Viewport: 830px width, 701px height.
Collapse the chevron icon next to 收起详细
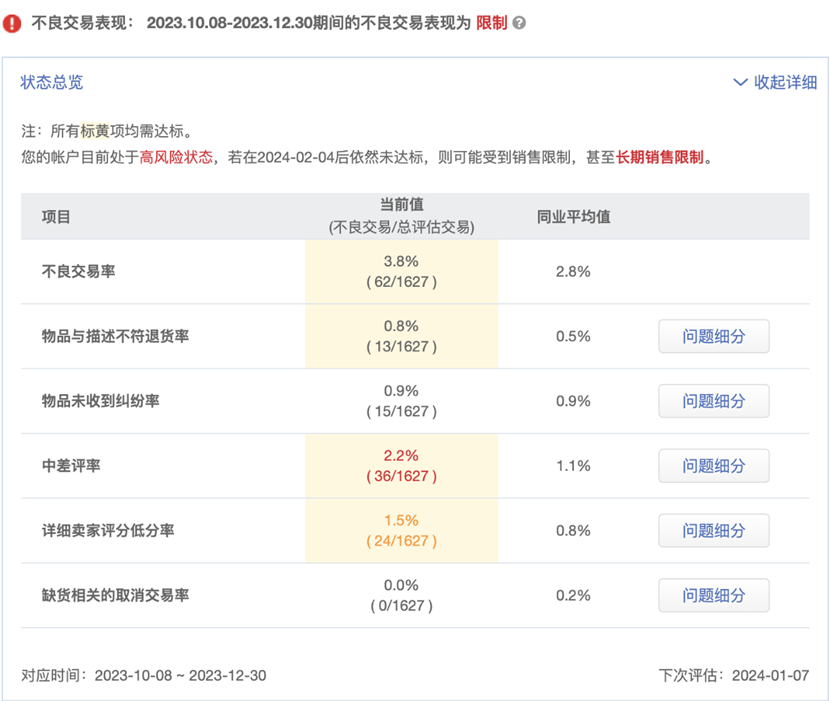pyautogui.click(x=741, y=83)
